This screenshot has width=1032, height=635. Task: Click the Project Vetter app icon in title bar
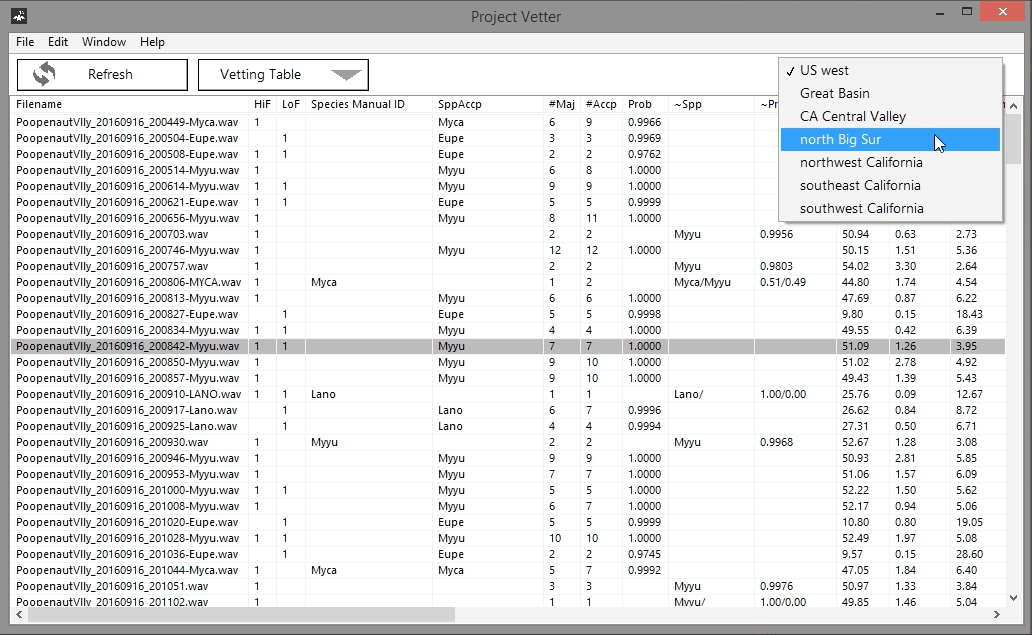point(19,15)
